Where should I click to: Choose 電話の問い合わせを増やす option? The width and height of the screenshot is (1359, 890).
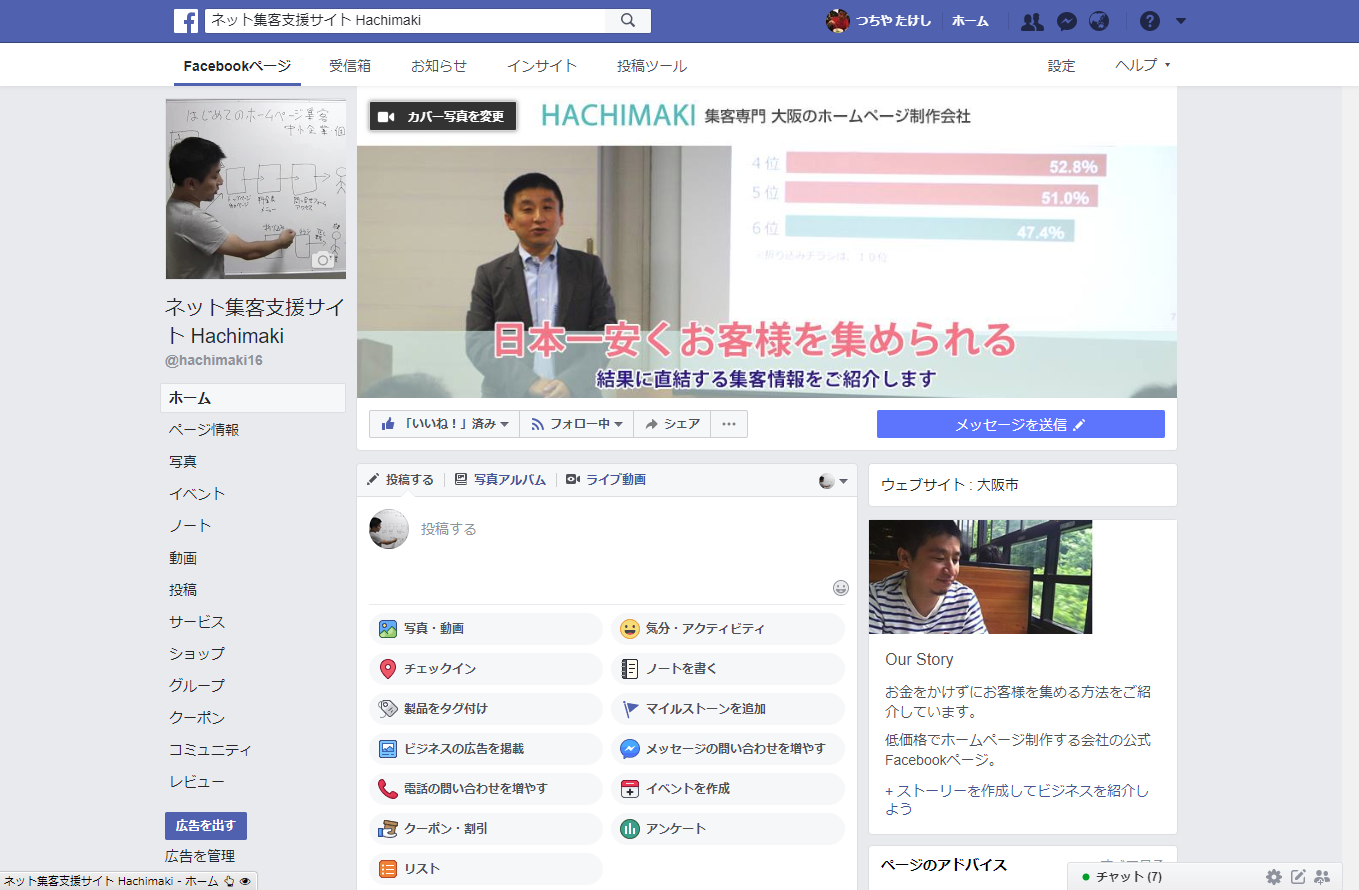tap(486, 789)
